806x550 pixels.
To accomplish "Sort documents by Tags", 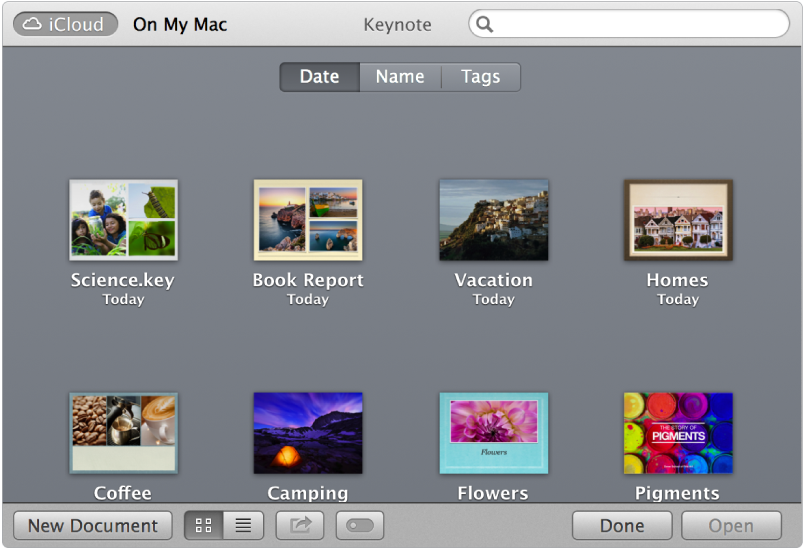I will pos(481,77).
